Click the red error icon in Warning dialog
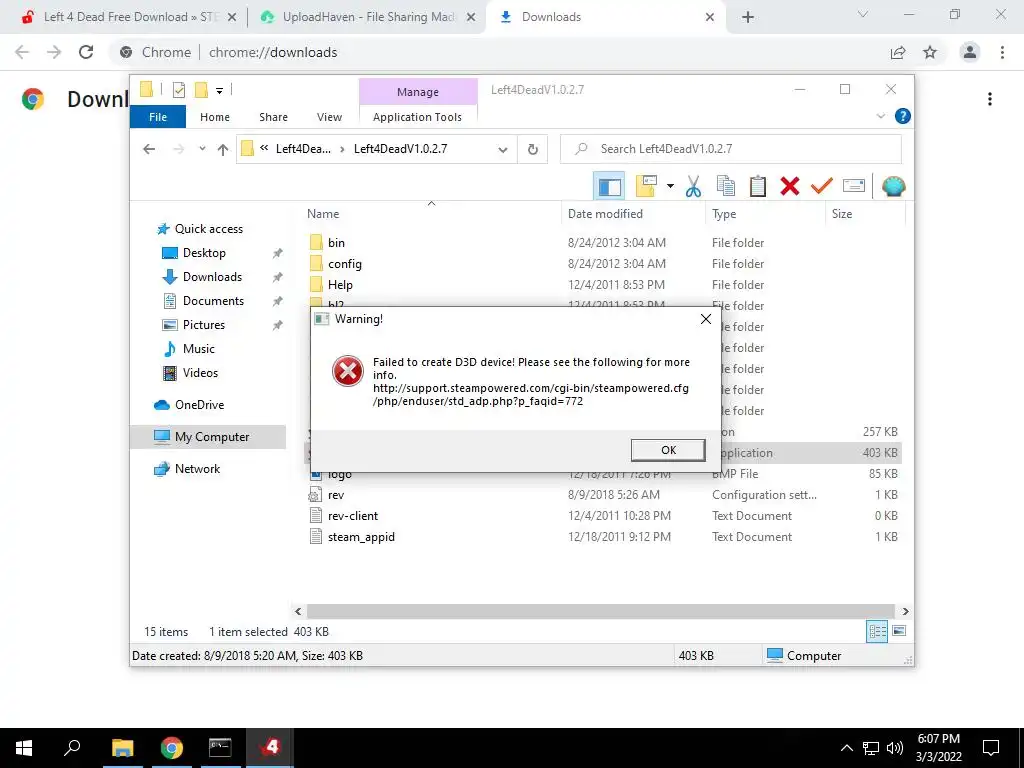Screen dimensions: 1024x768 point(347,371)
